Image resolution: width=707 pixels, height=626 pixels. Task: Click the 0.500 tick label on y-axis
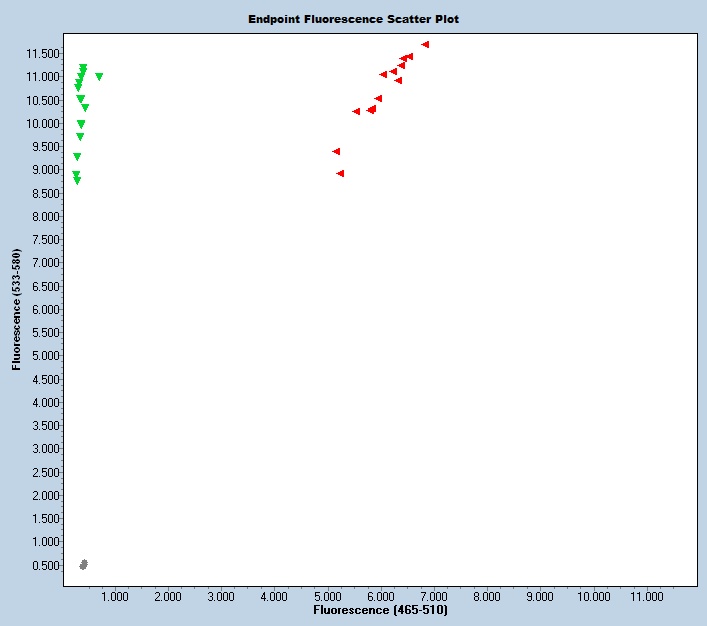(x=45, y=565)
